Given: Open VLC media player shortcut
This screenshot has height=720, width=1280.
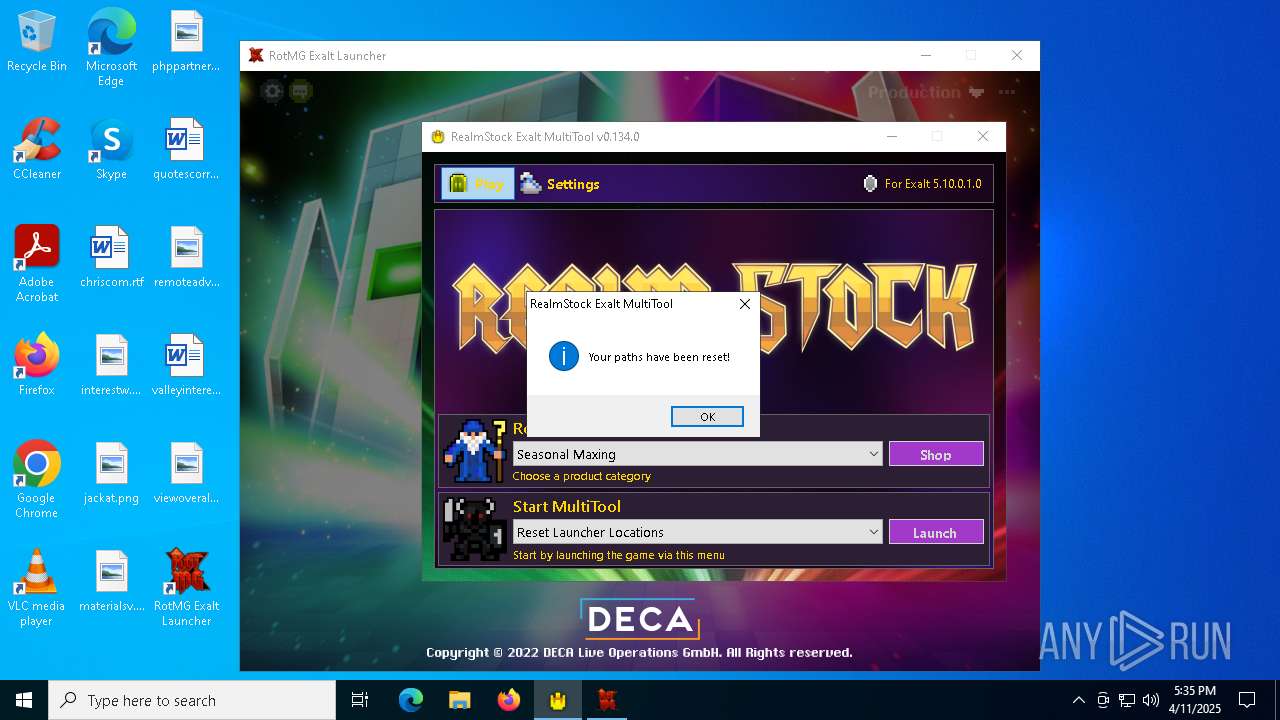Looking at the screenshot, I should [x=37, y=588].
